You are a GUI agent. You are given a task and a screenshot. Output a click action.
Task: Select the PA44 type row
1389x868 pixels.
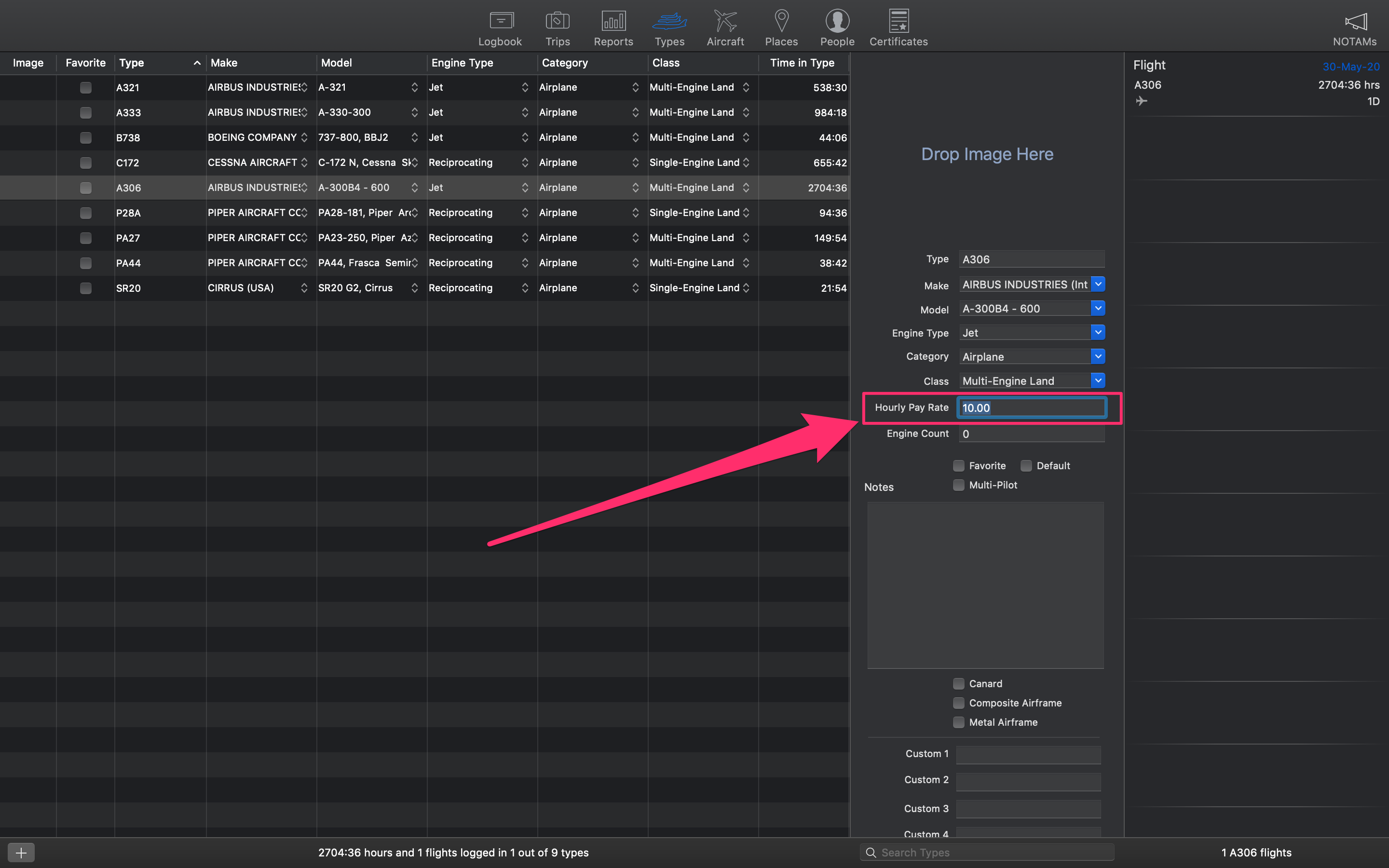pos(425,263)
